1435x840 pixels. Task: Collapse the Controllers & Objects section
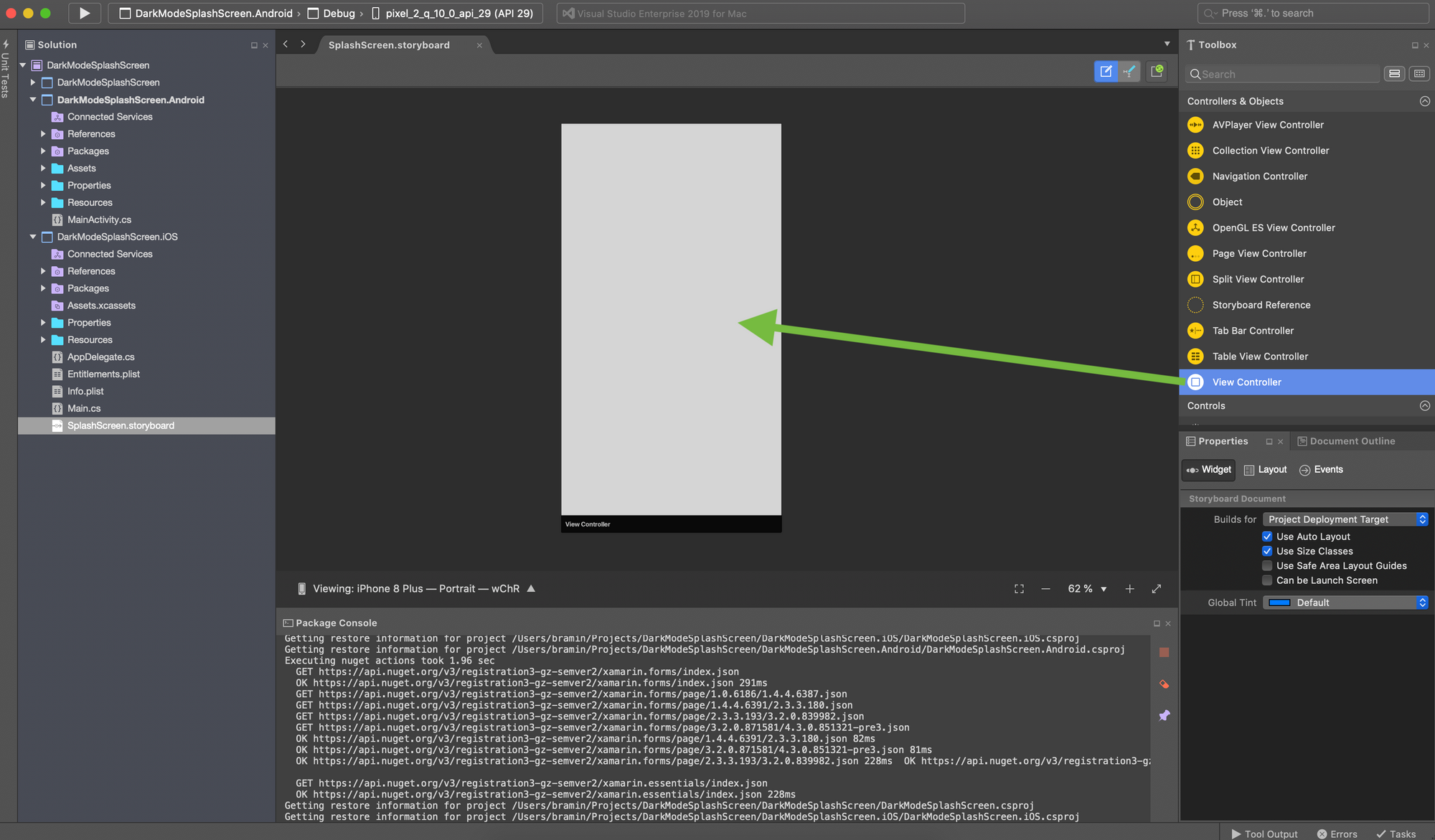tap(1424, 101)
